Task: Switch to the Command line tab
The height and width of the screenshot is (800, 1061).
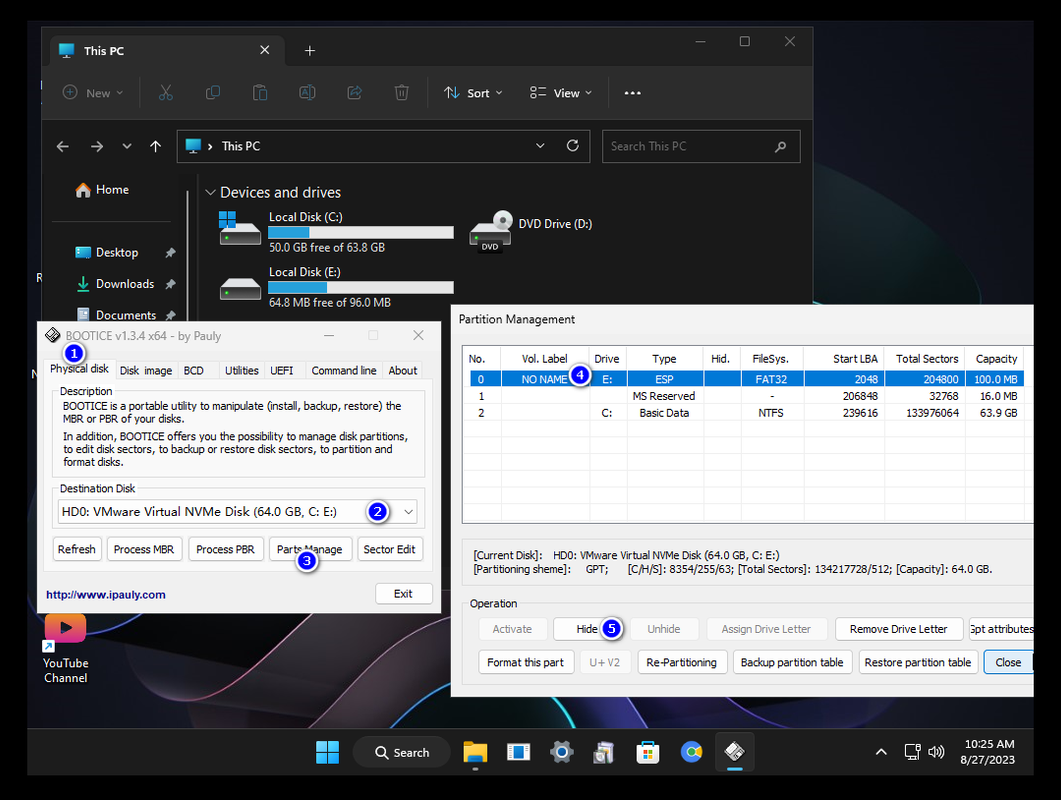Action: click(344, 371)
